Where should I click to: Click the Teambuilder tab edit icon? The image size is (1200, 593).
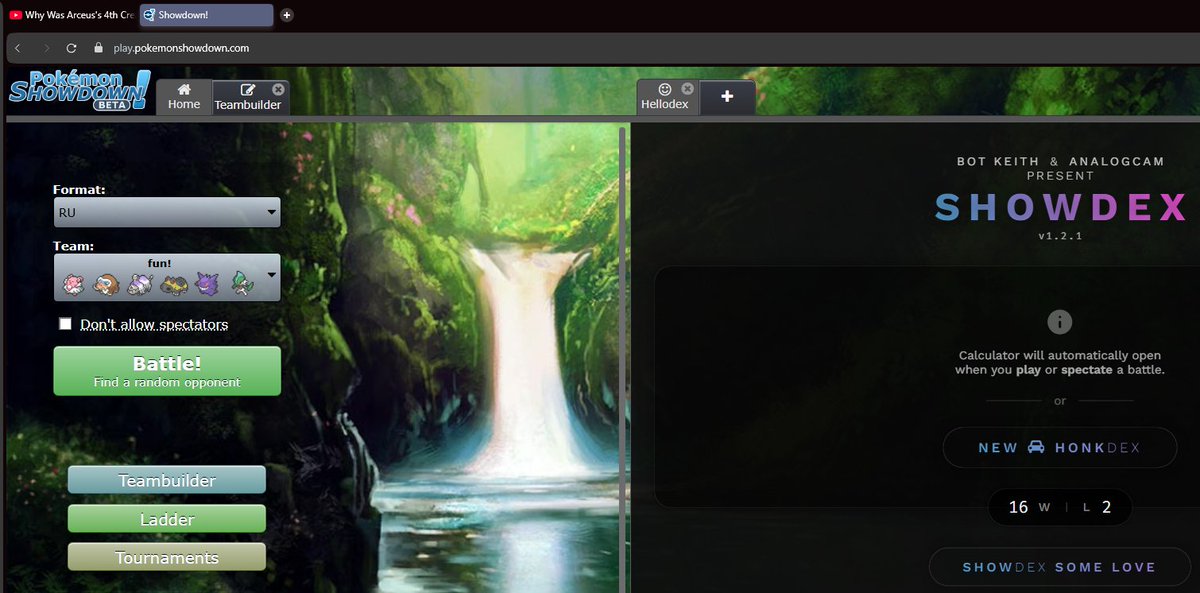(248, 89)
